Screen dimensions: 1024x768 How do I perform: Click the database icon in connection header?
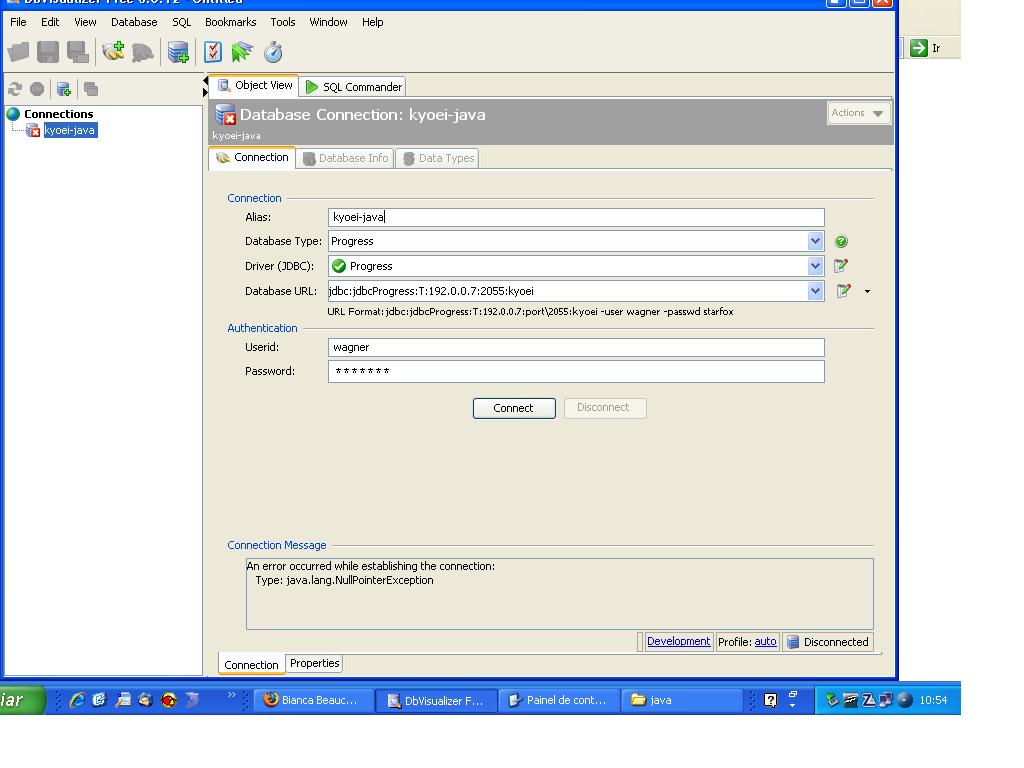[x=225, y=114]
